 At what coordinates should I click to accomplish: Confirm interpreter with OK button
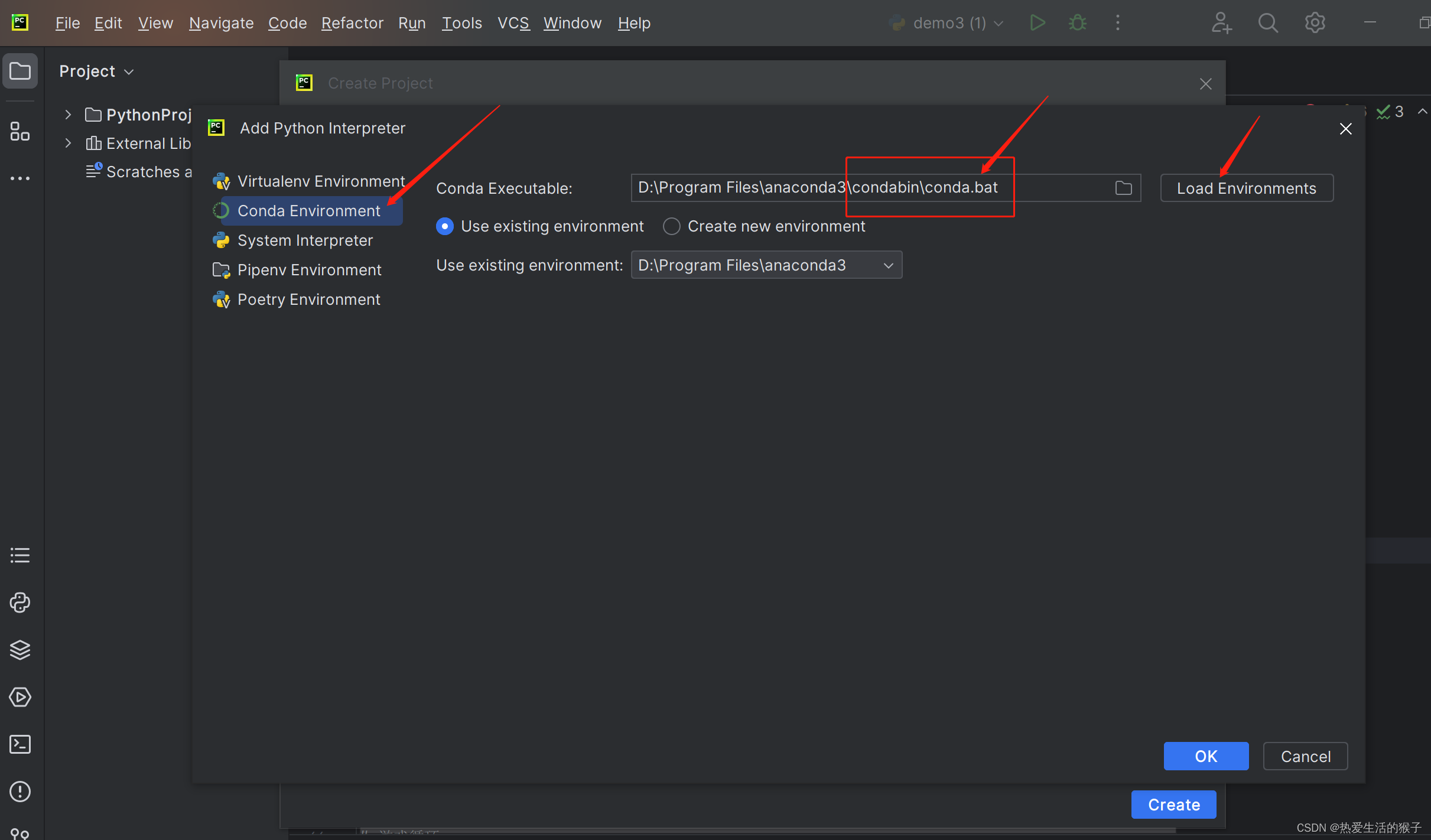pyautogui.click(x=1206, y=756)
